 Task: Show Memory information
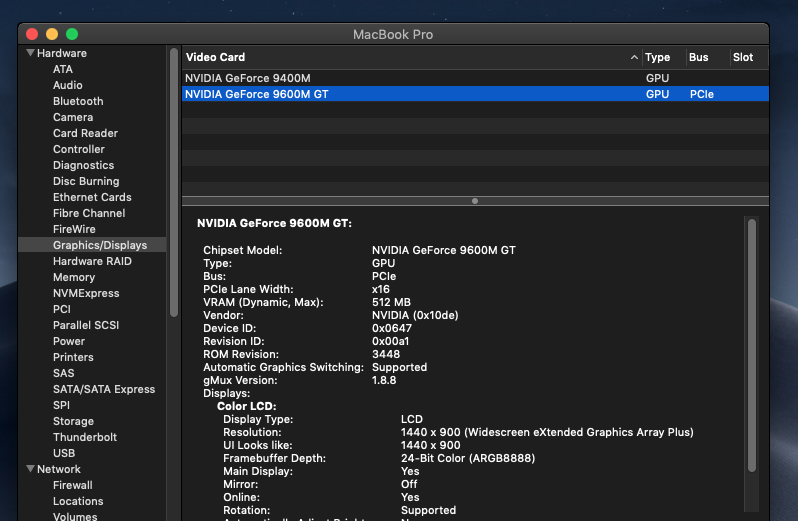tap(74, 277)
